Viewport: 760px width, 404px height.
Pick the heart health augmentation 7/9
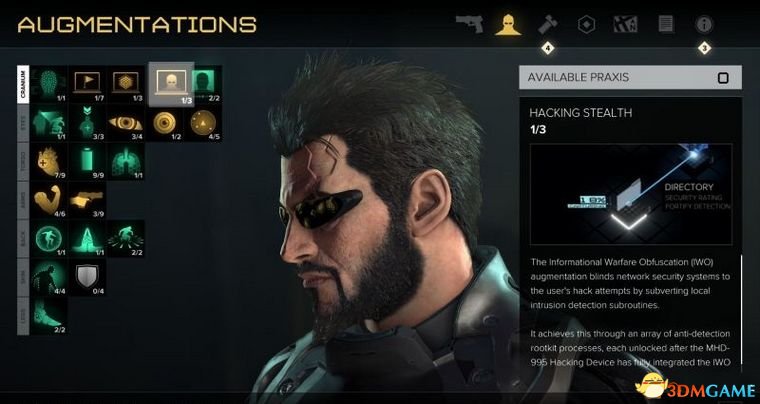tap(48, 162)
